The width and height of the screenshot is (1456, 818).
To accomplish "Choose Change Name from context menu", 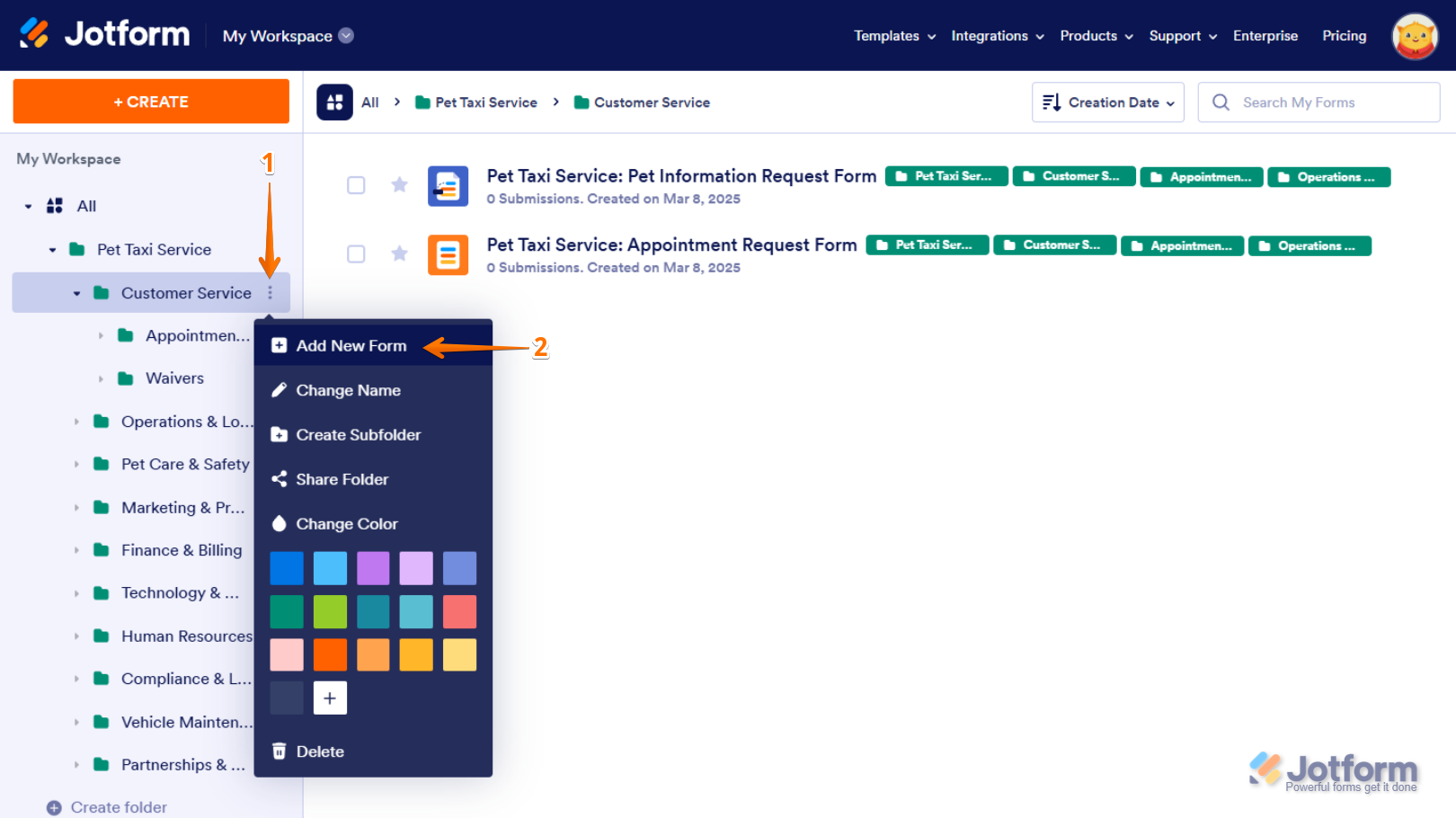I will [x=373, y=390].
